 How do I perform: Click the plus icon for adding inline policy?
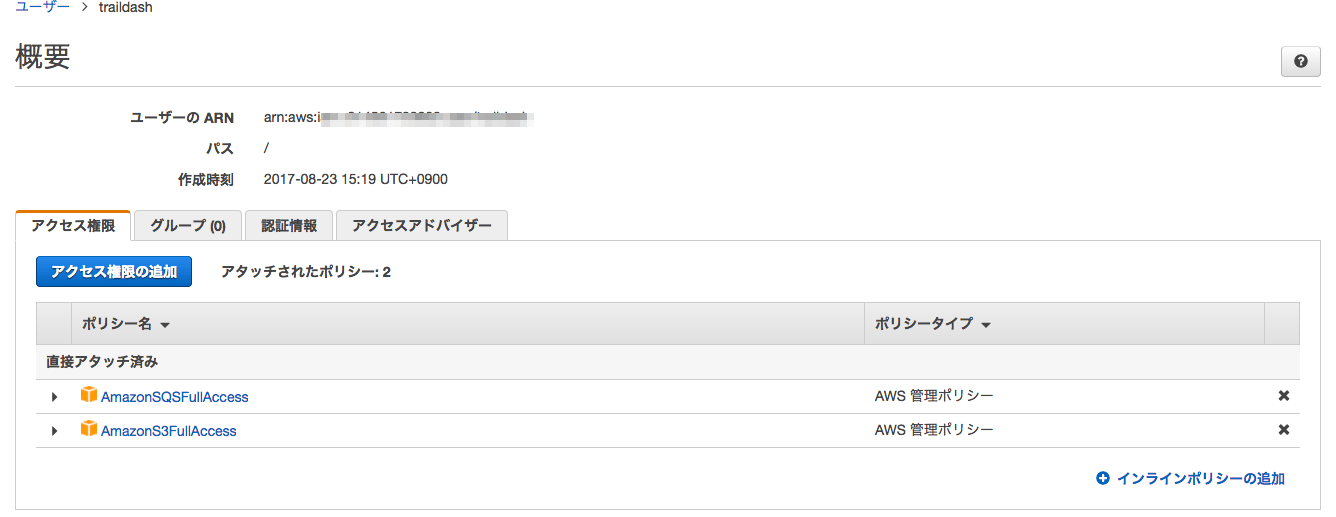[1103, 479]
